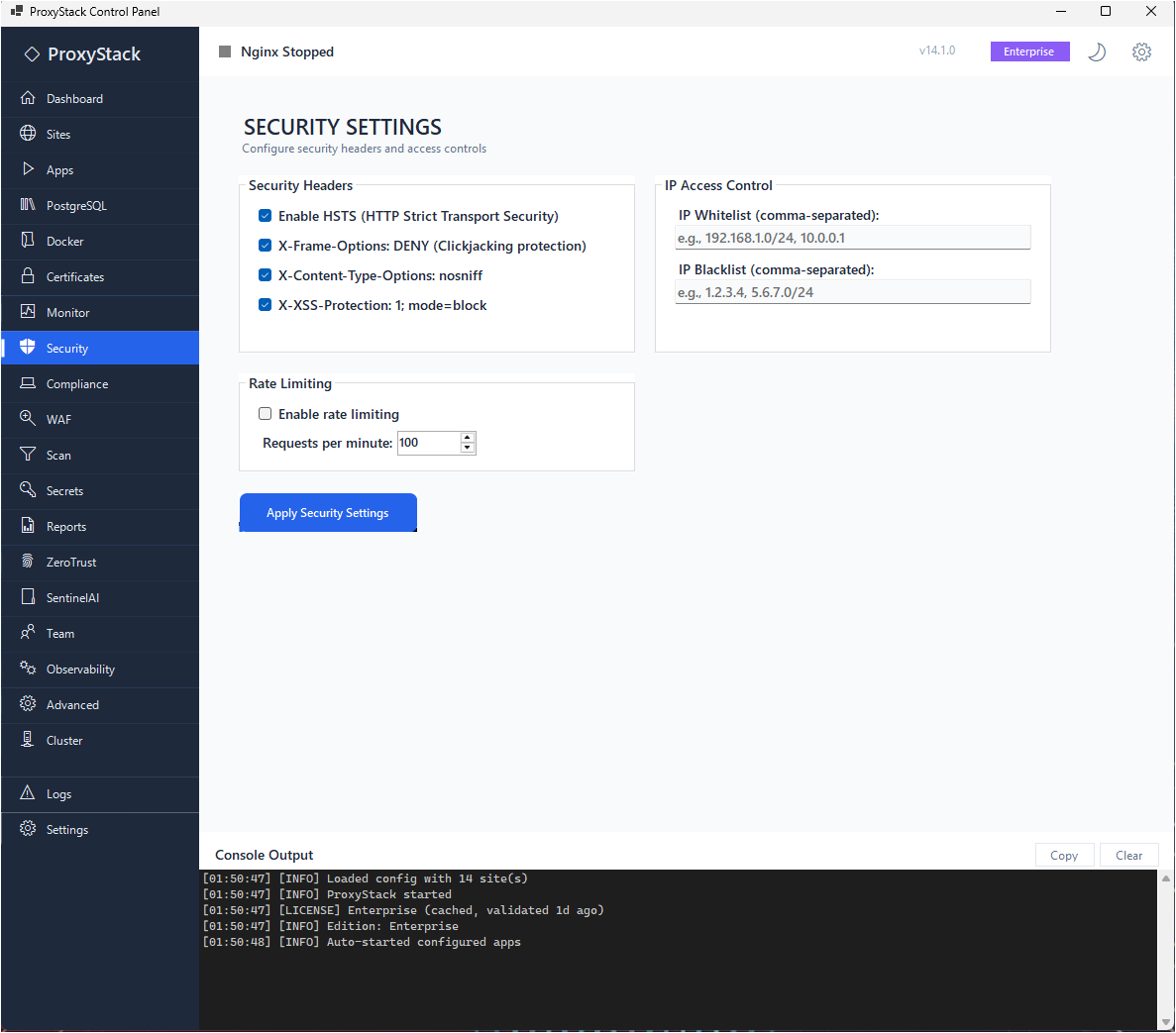
Task: Toggle dark mode with the moon icon
Action: click(x=1097, y=52)
